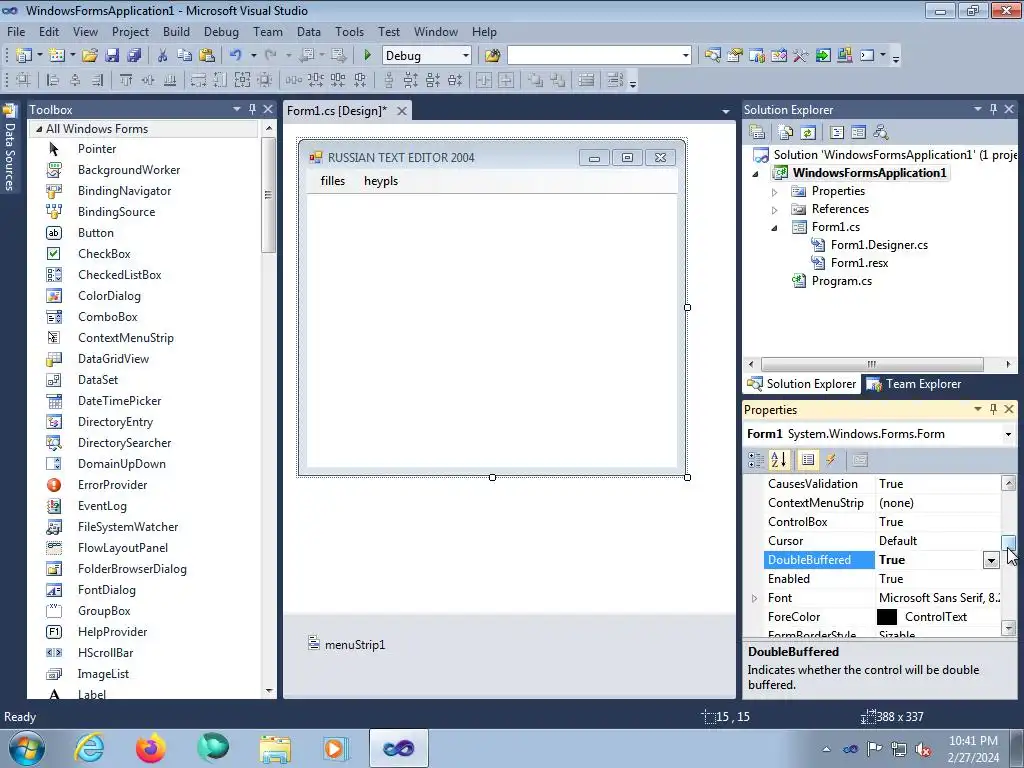This screenshot has width=1024, height=768.
Task: Open Internet Explorer from the taskbar
Action: point(89,748)
